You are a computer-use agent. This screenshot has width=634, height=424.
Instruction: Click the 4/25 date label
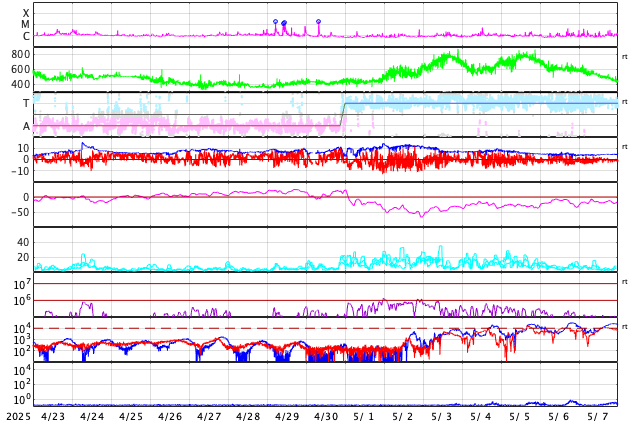(131, 417)
